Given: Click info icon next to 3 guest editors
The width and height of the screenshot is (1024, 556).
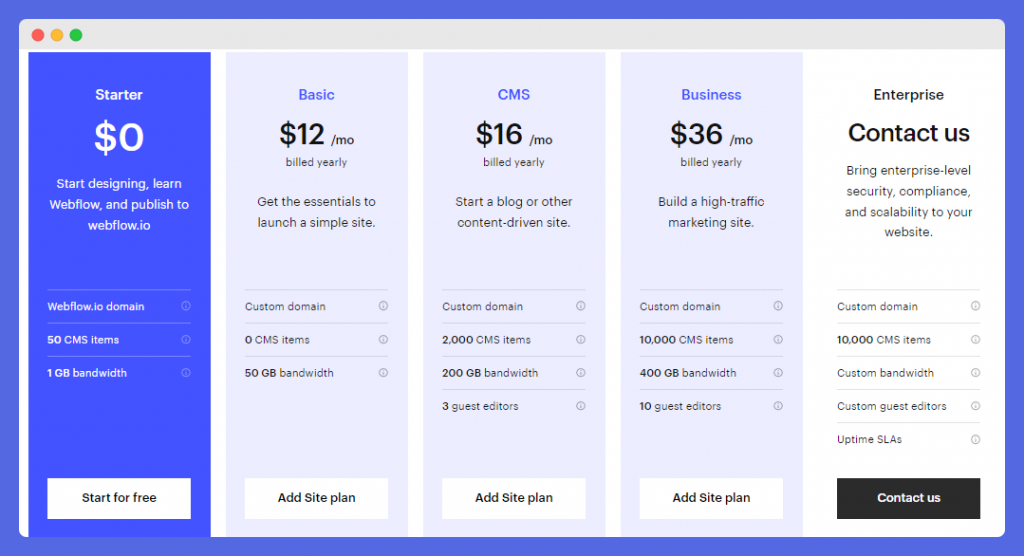Looking at the screenshot, I should tap(581, 406).
